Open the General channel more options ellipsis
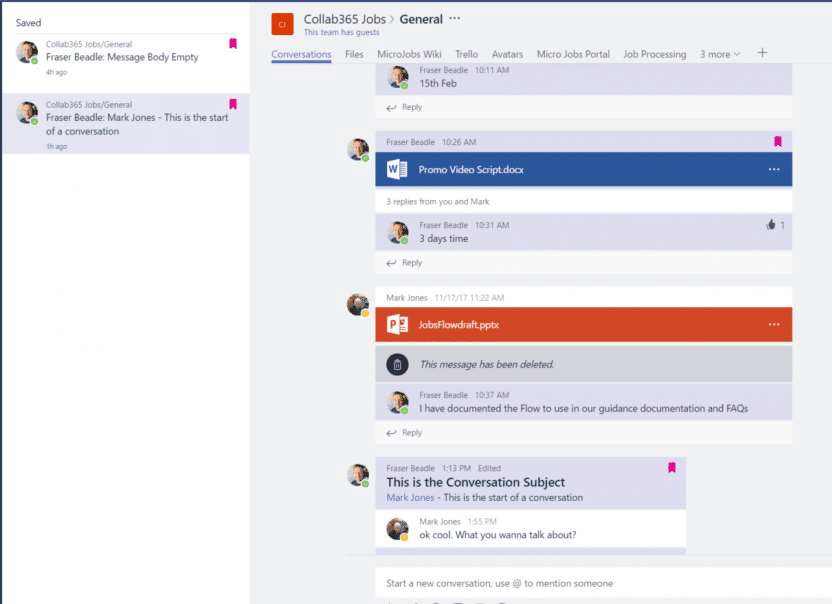 (x=455, y=19)
